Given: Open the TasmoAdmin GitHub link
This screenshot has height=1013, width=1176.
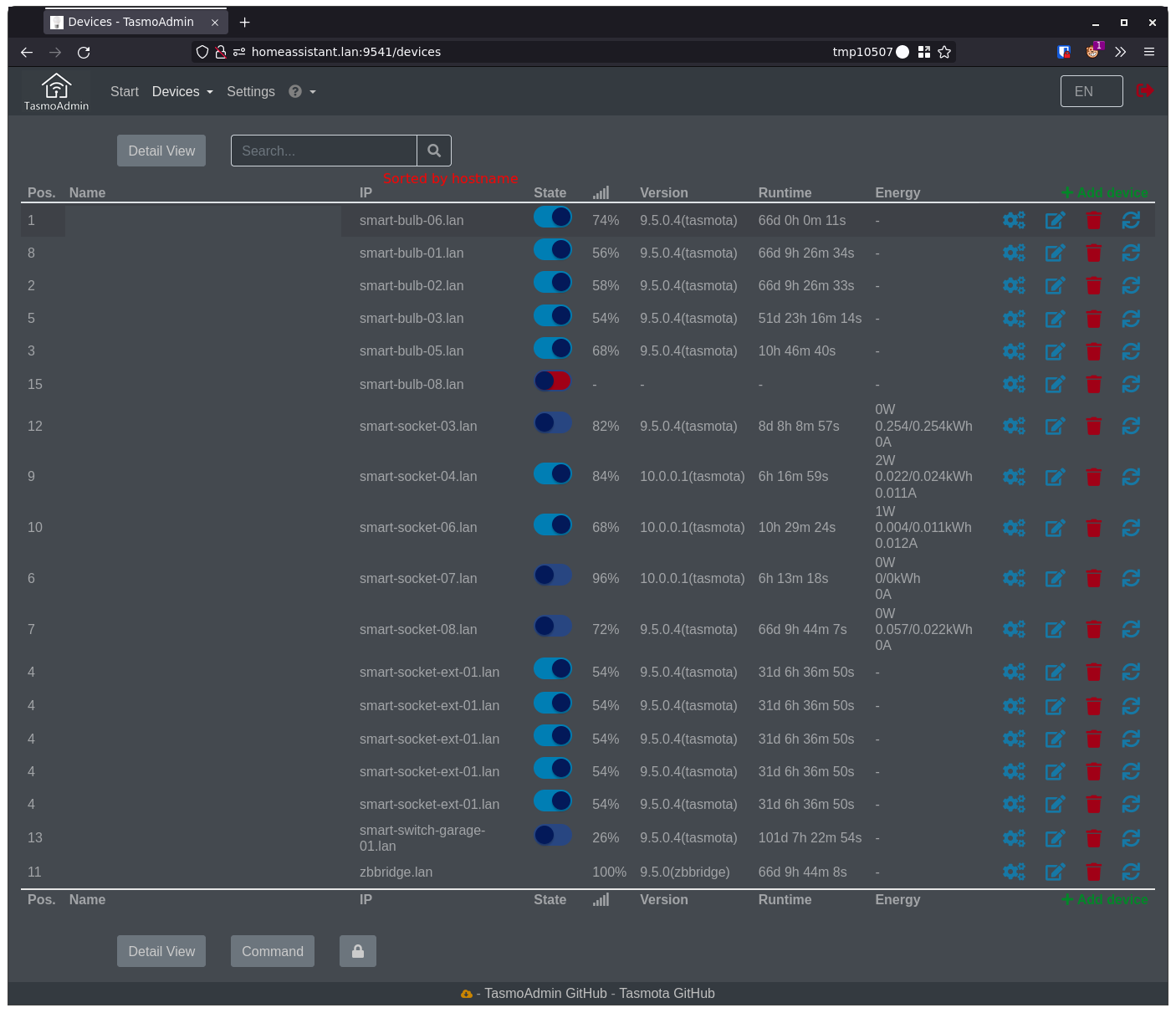Looking at the screenshot, I should [545, 993].
